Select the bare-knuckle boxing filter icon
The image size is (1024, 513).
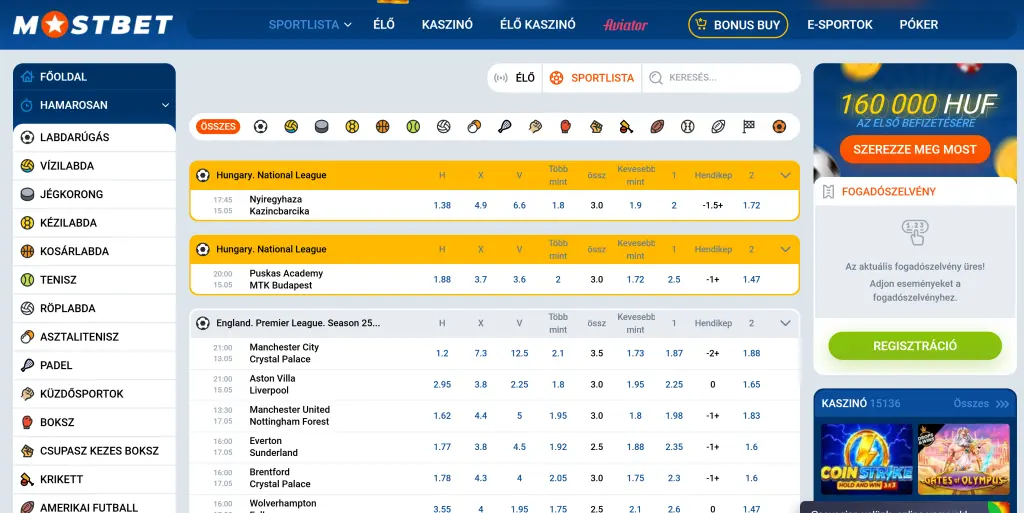coord(596,127)
